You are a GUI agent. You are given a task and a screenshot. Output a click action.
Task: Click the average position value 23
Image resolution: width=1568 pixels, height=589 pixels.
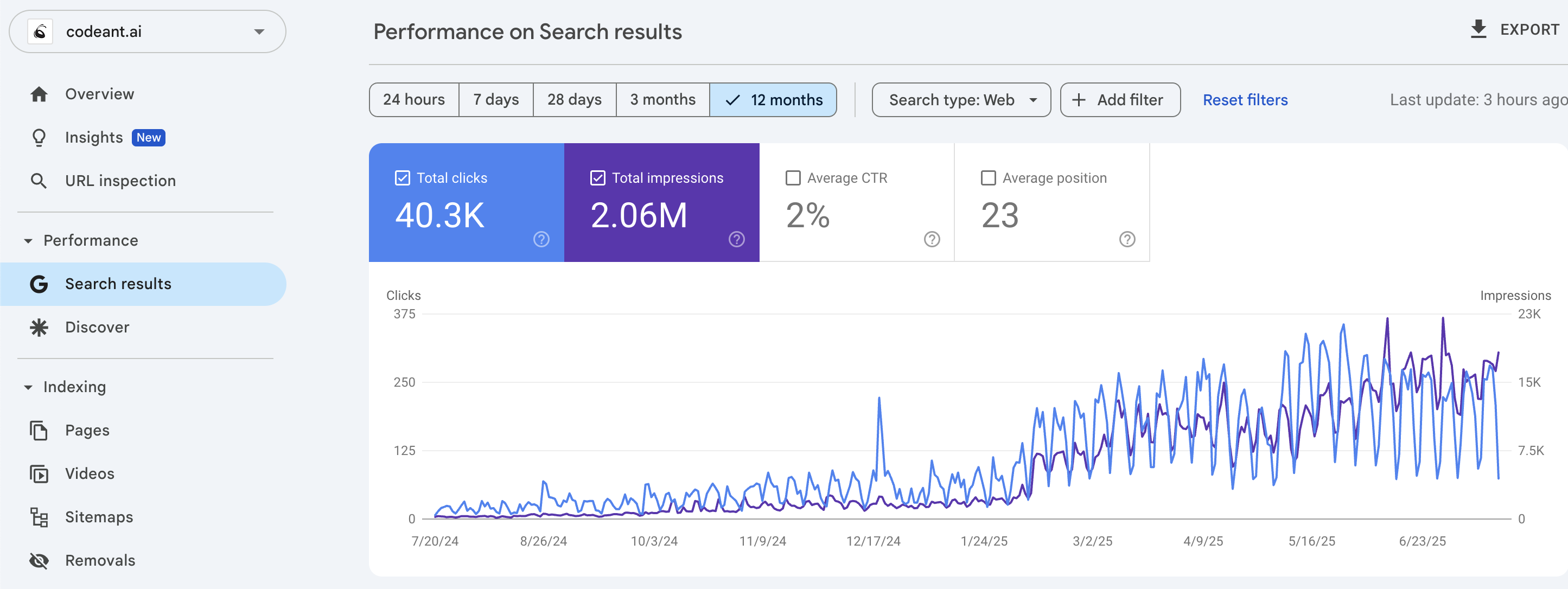[x=999, y=215]
